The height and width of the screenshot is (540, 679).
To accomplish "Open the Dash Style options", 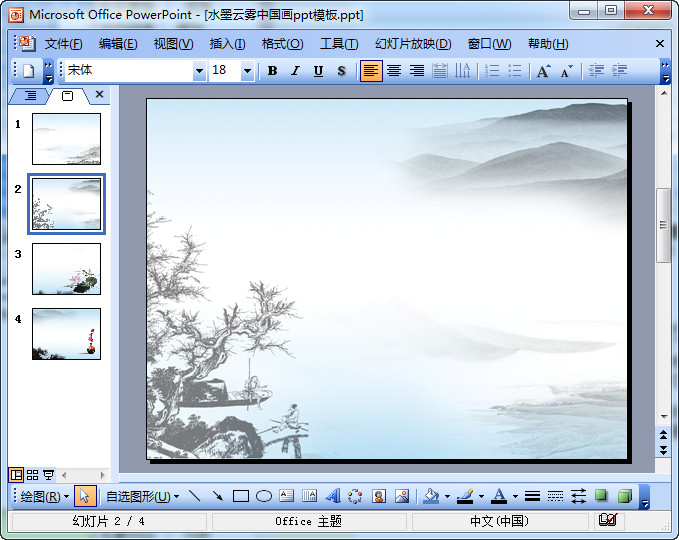I will coord(555,496).
